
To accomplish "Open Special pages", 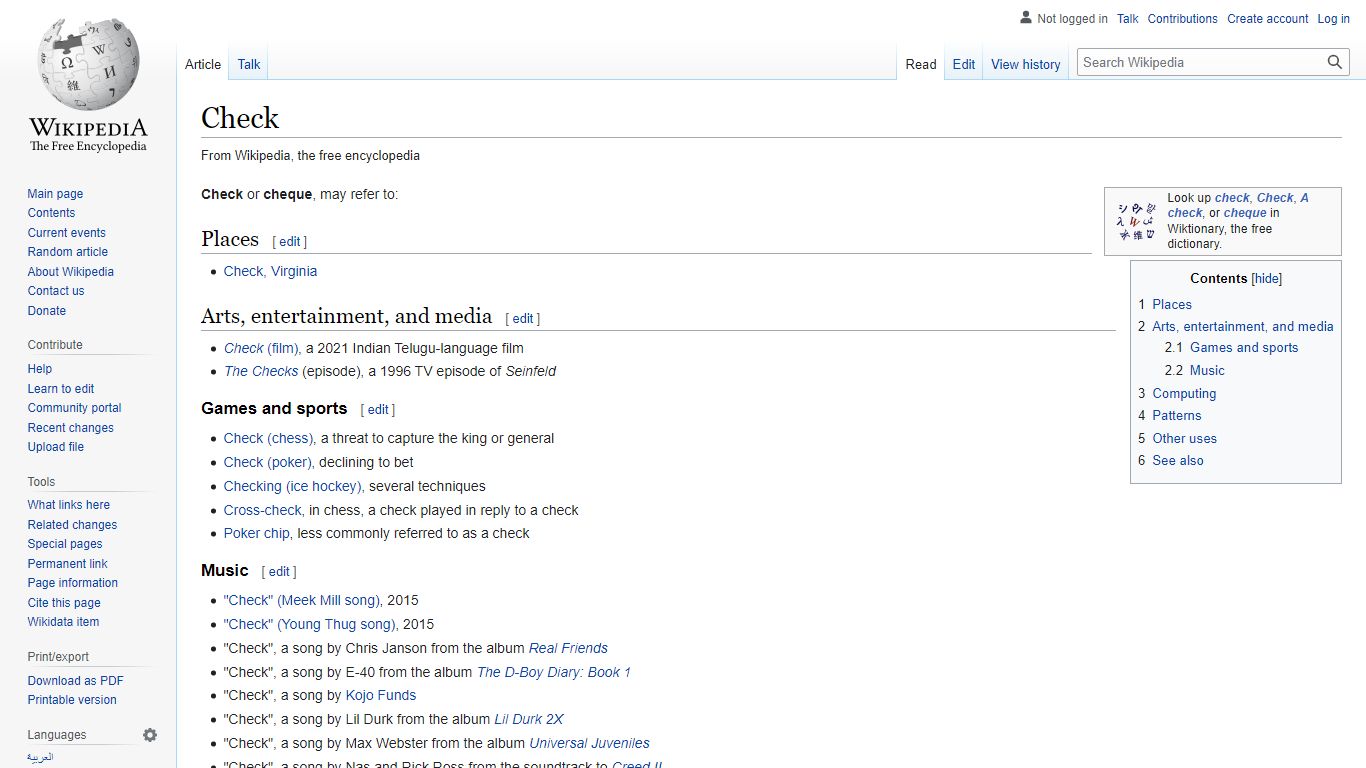I will click(x=65, y=544).
